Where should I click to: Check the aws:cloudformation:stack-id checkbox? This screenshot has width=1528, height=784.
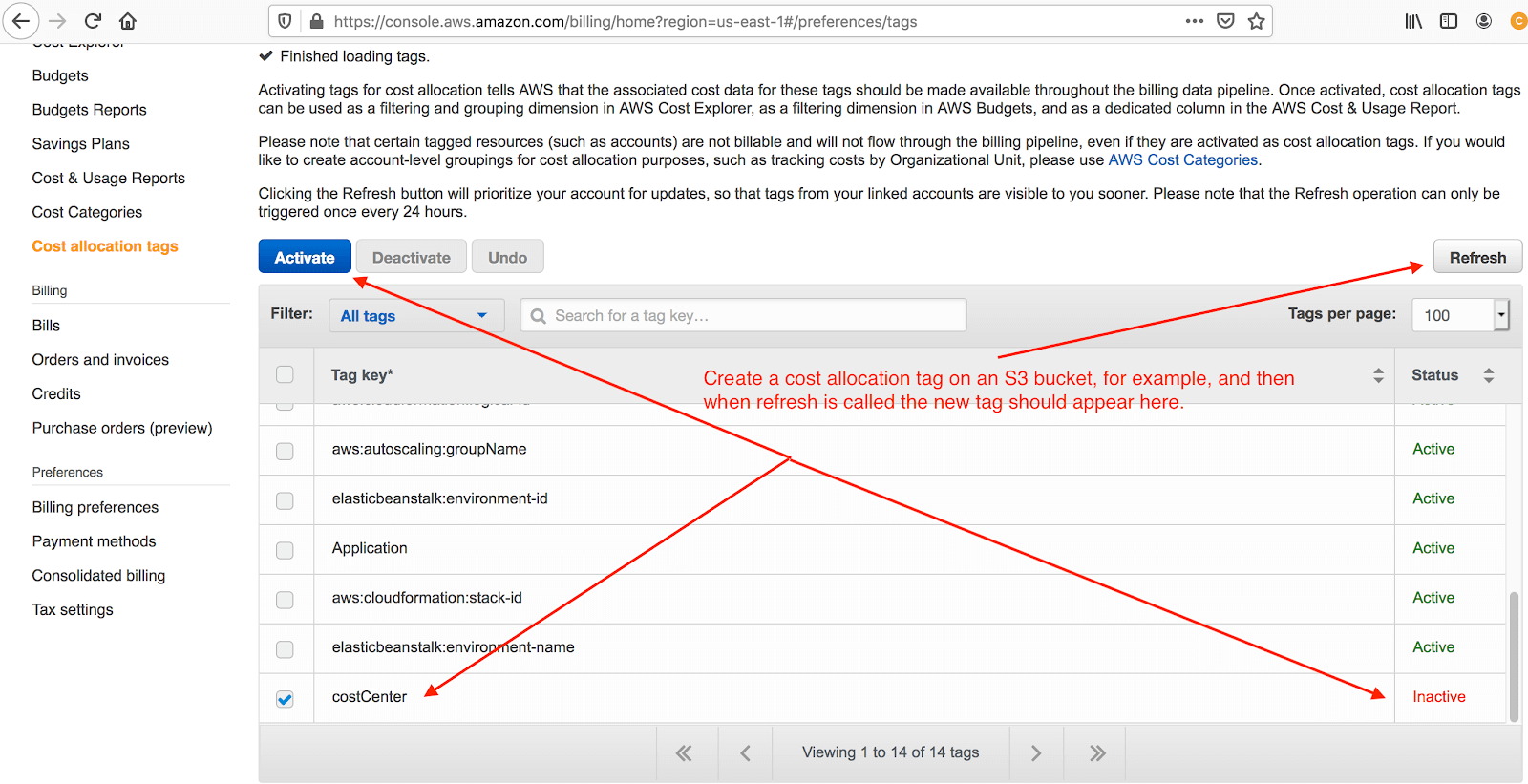[x=285, y=600]
